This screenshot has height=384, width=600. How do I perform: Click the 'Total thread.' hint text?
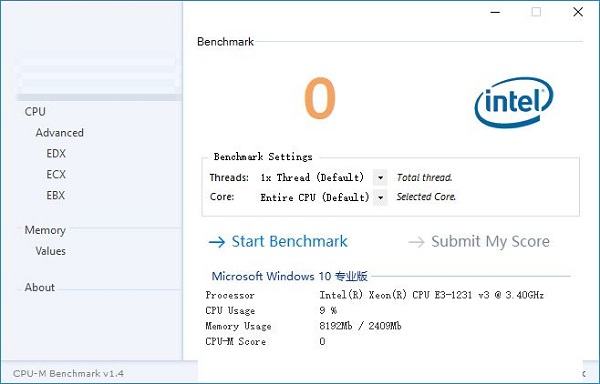coord(424,178)
